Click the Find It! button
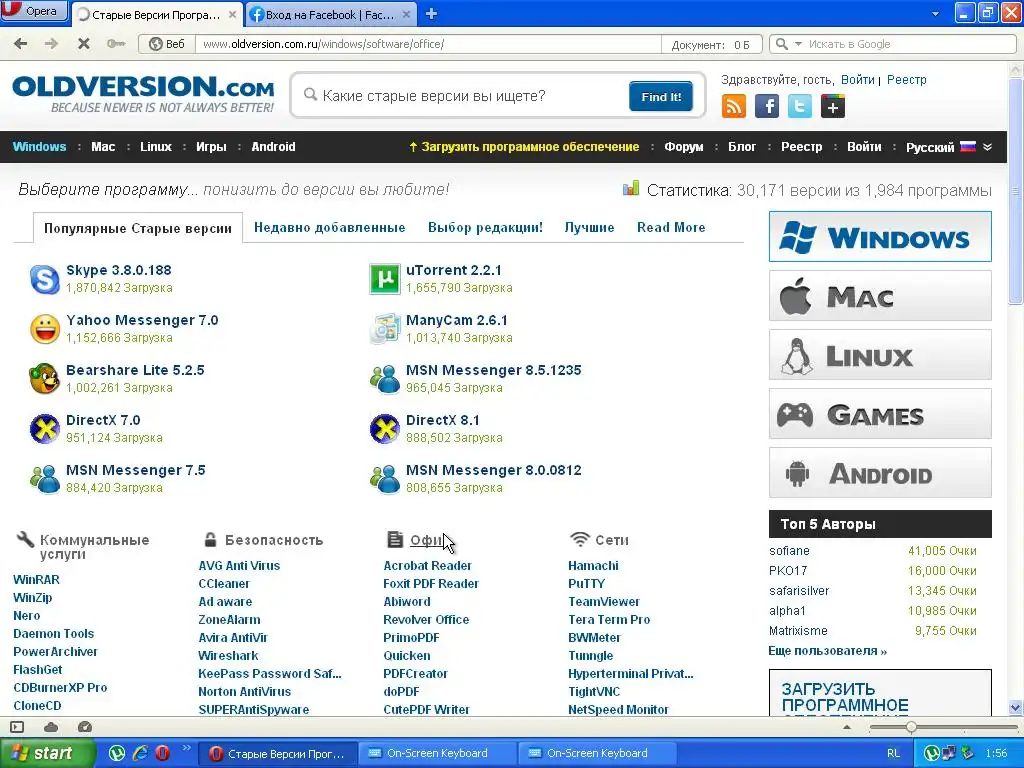This screenshot has height=768, width=1024. (661, 97)
